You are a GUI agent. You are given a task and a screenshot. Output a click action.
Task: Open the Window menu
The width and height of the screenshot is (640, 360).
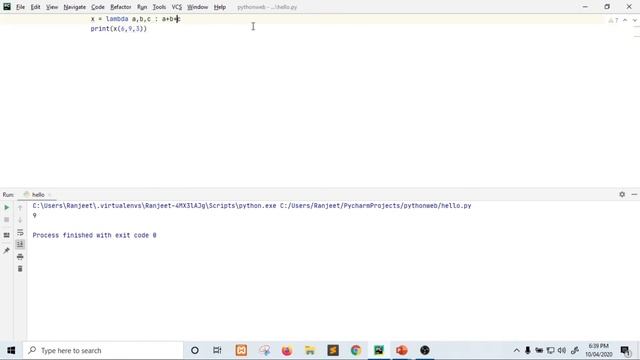point(198,7)
